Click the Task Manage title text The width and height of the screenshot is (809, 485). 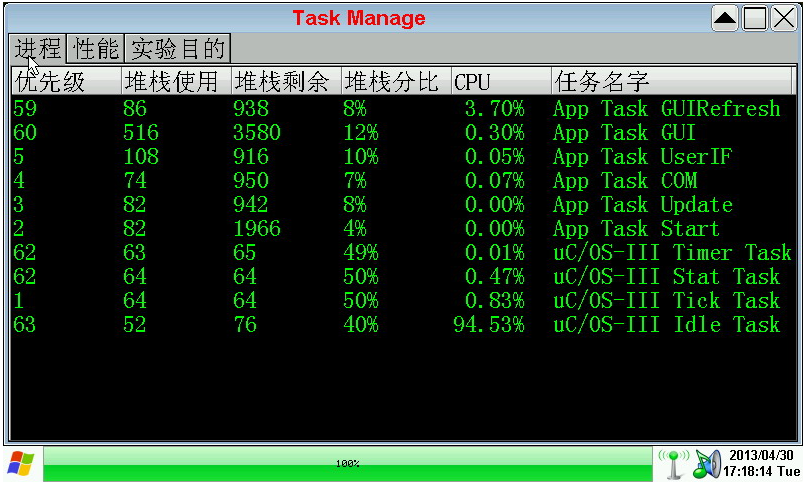(x=359, y=18)
